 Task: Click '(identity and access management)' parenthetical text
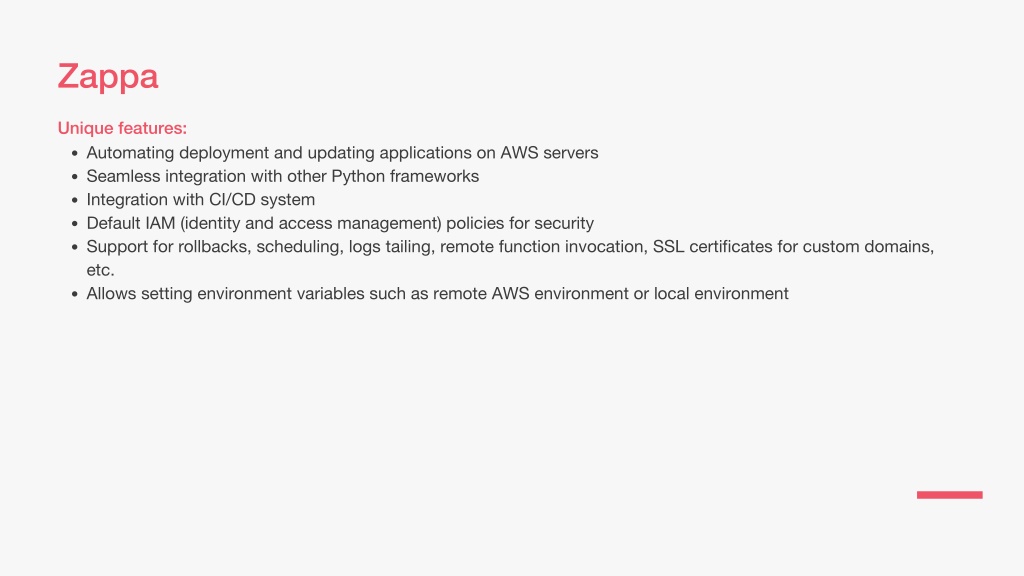(x=311, y=224)
